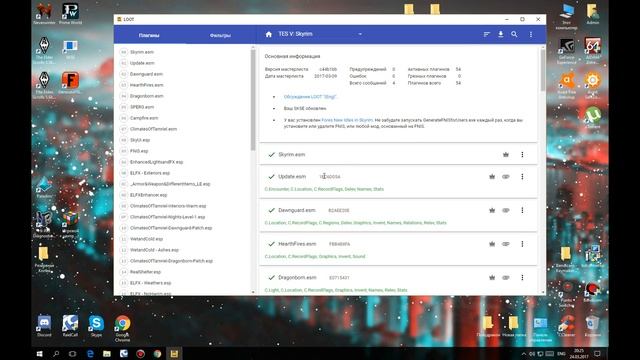Select RealShelter.esp in the sidebar
640x360 pixels.
tap(145, 272)
